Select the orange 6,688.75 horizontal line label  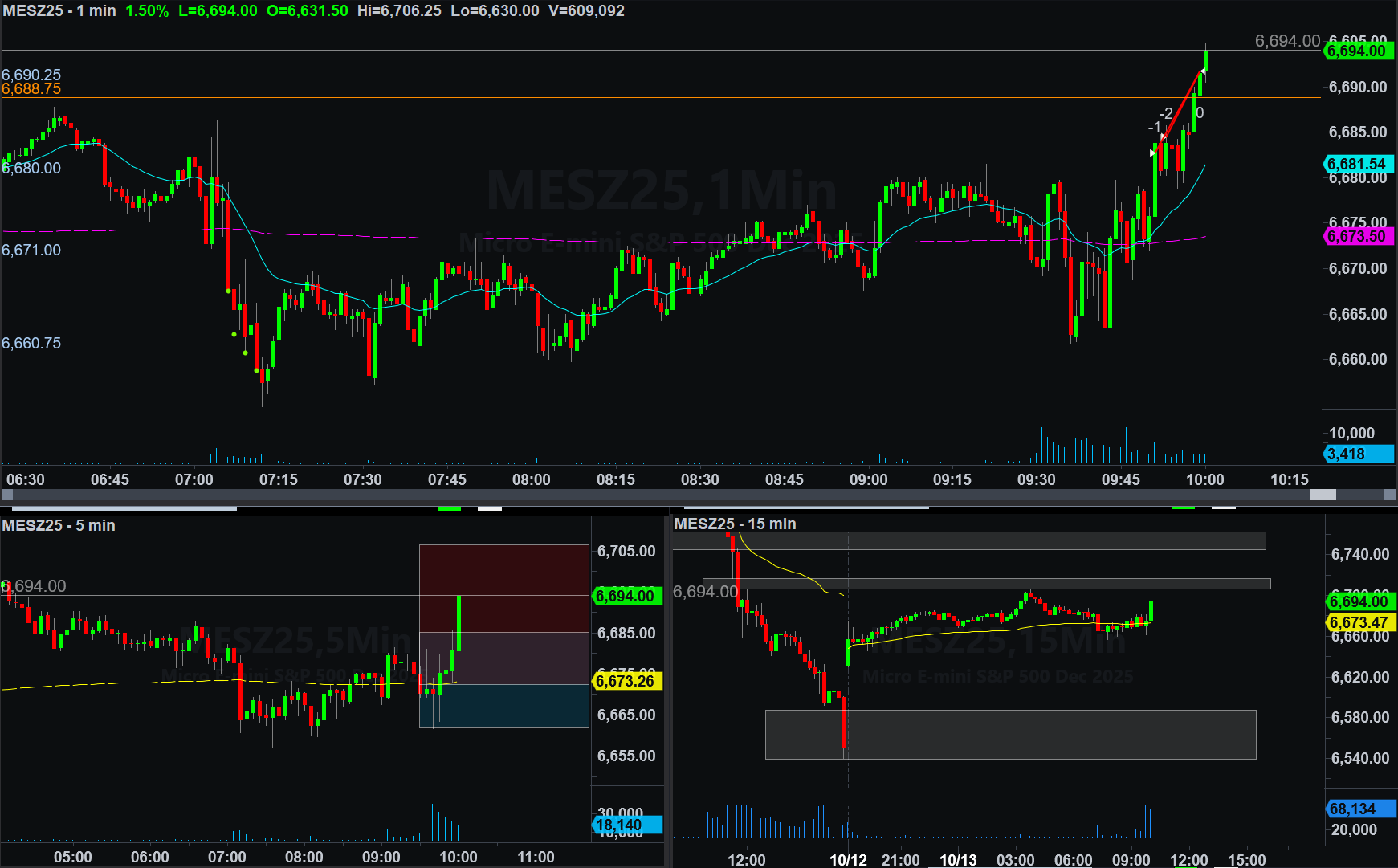[x=31, y=89]
